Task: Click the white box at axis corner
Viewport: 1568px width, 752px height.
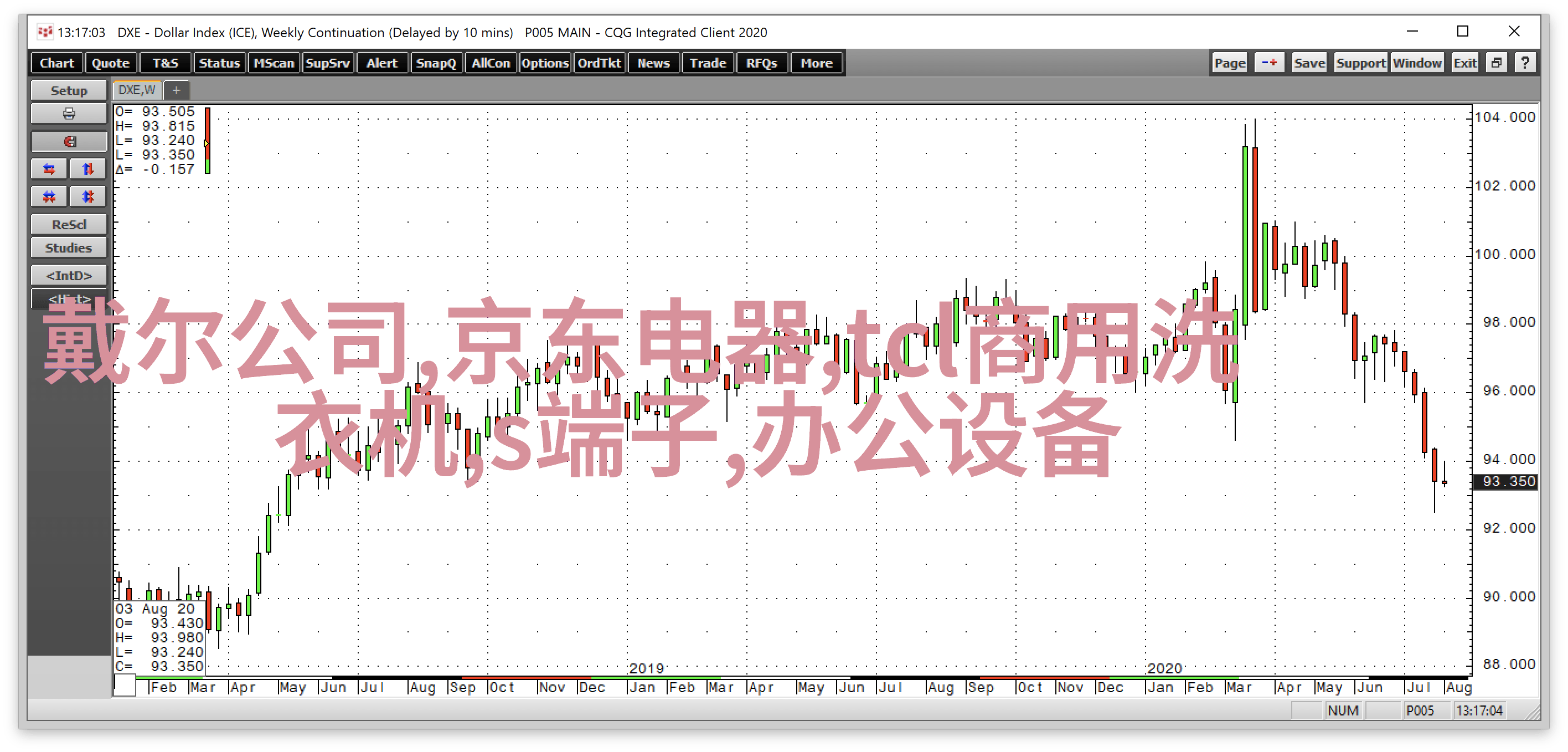Action: (125, 686)
